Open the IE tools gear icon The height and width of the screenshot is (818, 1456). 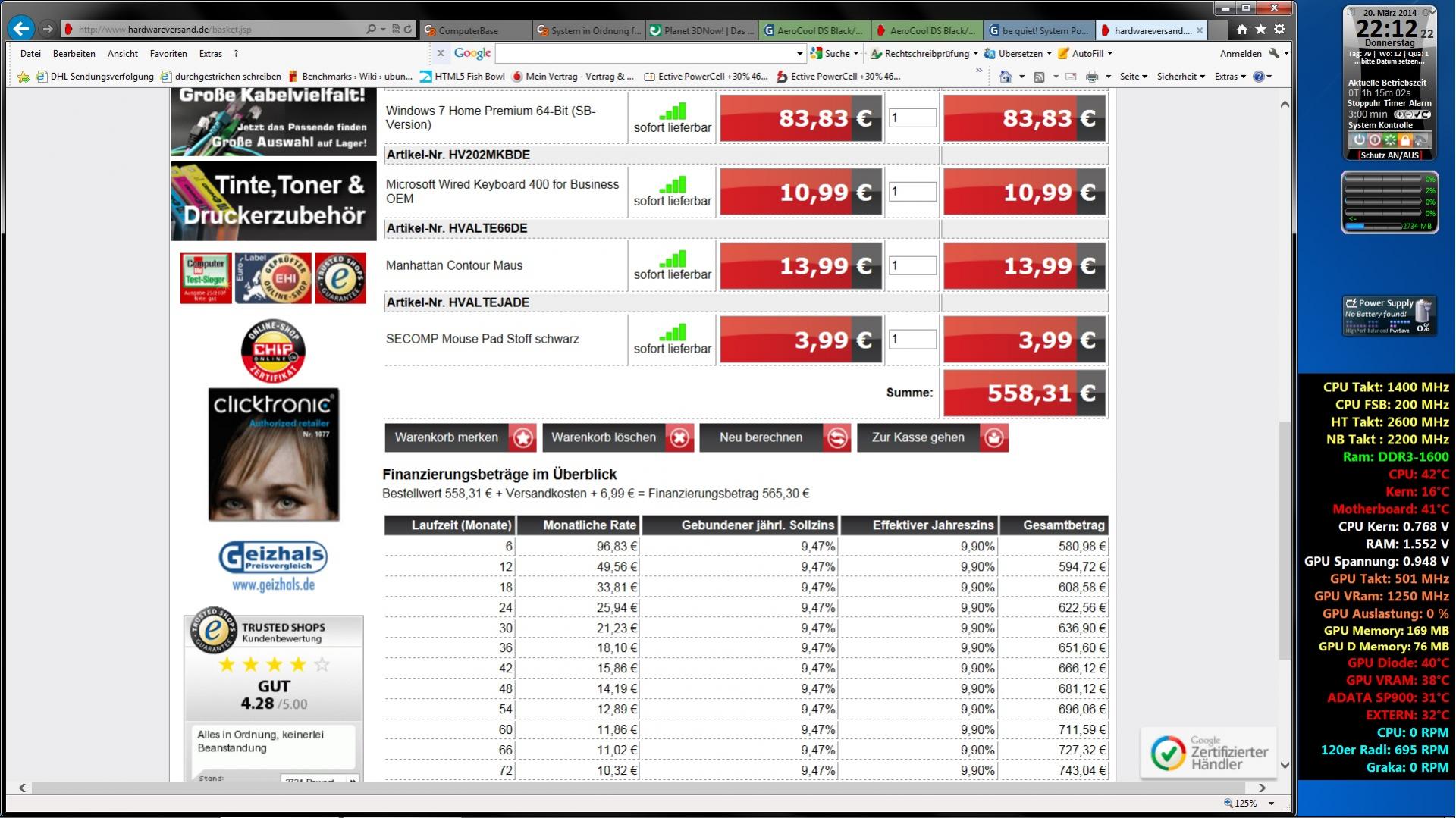(x=1279, y=29)
